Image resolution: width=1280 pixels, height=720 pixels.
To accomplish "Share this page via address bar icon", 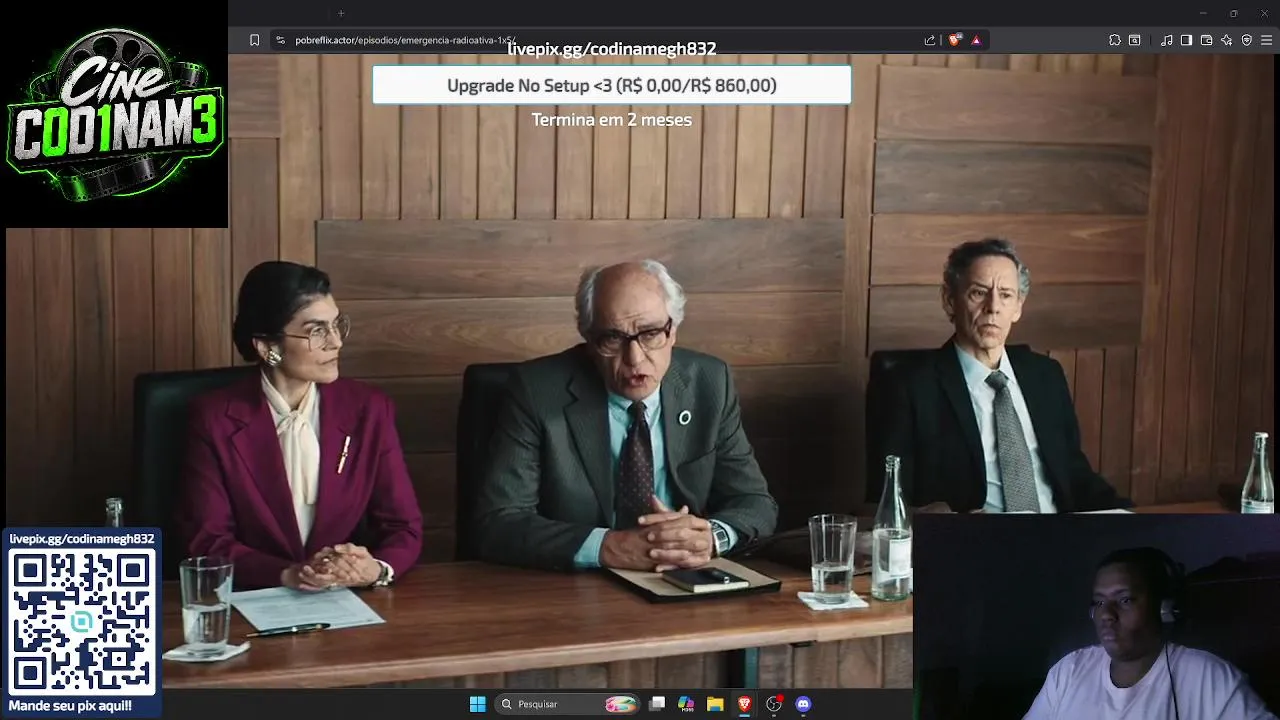I will coord(930,40).
